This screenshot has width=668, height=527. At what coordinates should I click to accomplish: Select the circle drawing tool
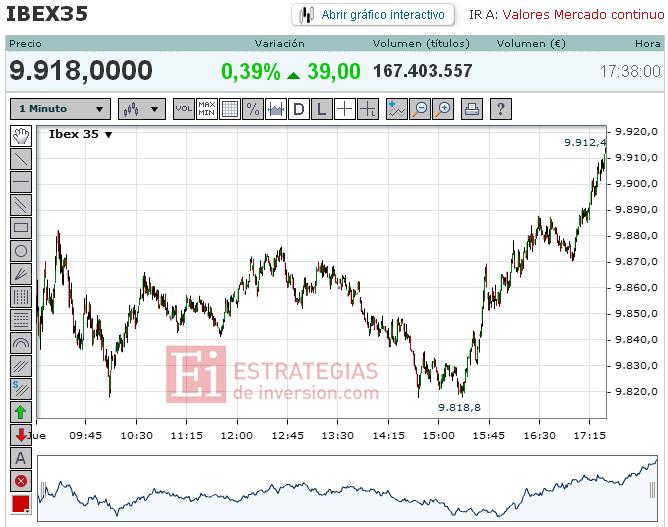click(20, 251)
